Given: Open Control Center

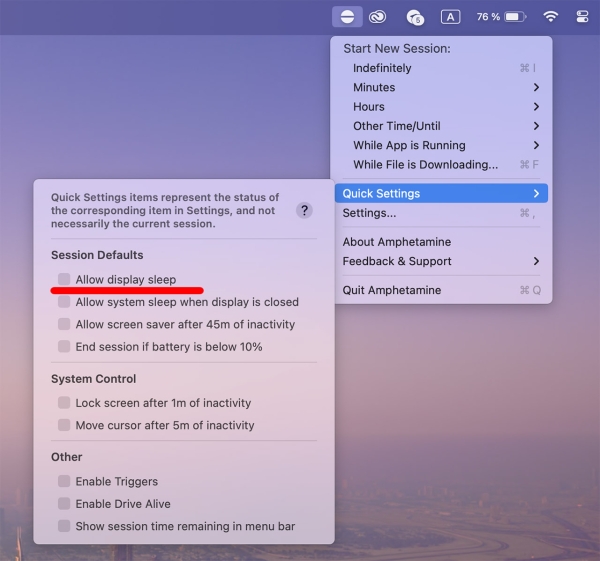Looking at the screenshot, I should pos(582,17).
